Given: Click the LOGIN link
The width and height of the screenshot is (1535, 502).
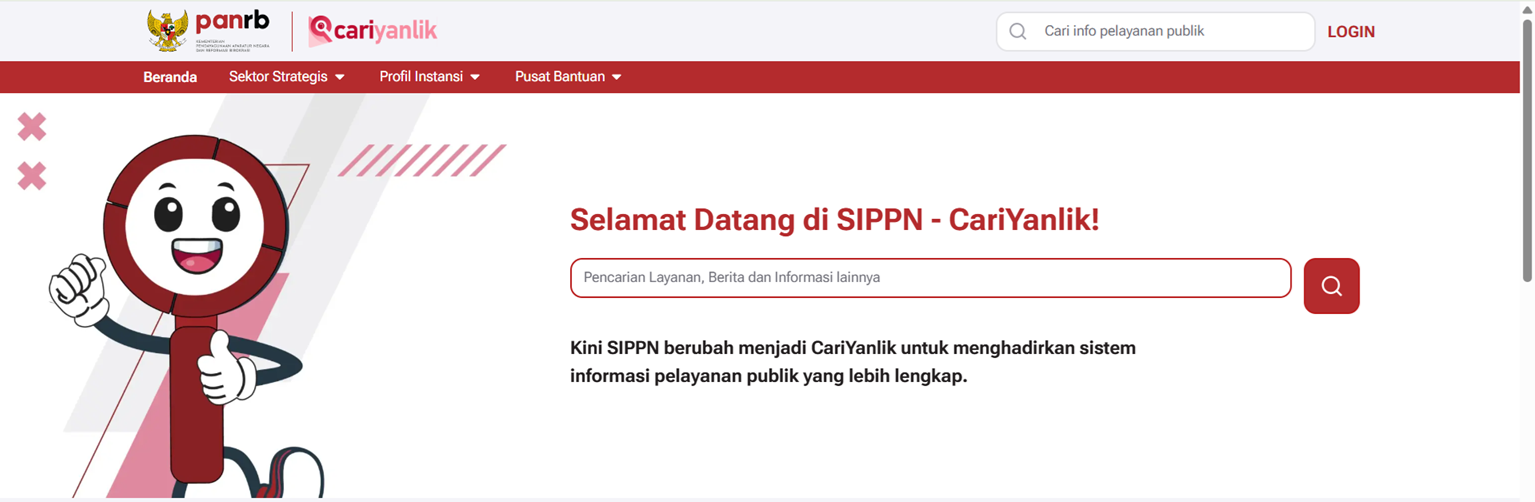Looking at the screenshot, I should (x=1351, y=32).
